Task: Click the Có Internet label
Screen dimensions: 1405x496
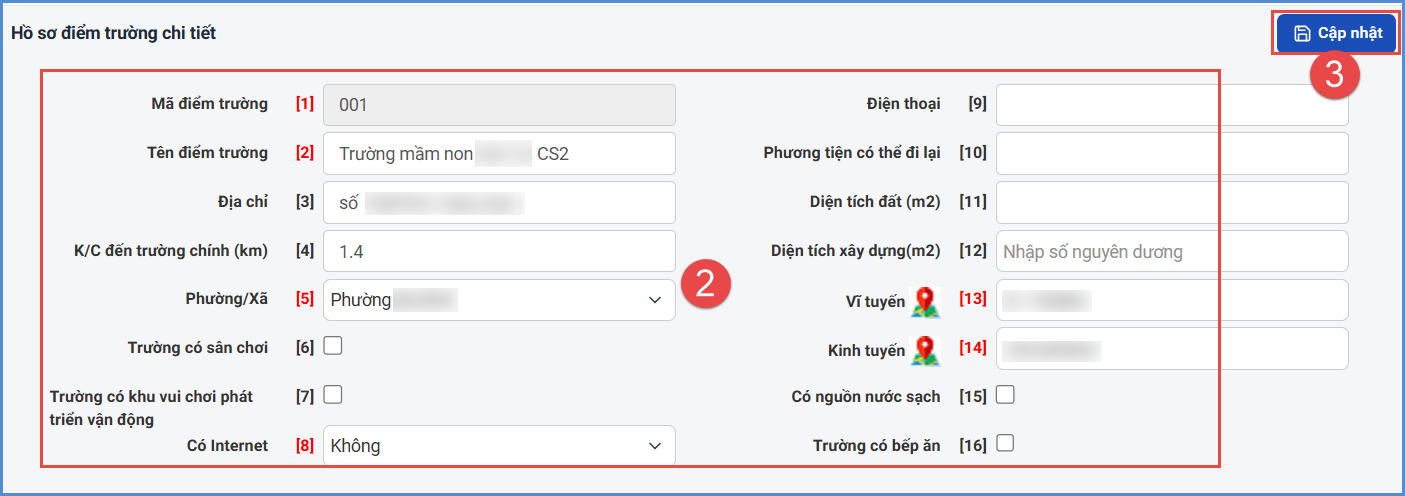Action: tap(228, 446)
